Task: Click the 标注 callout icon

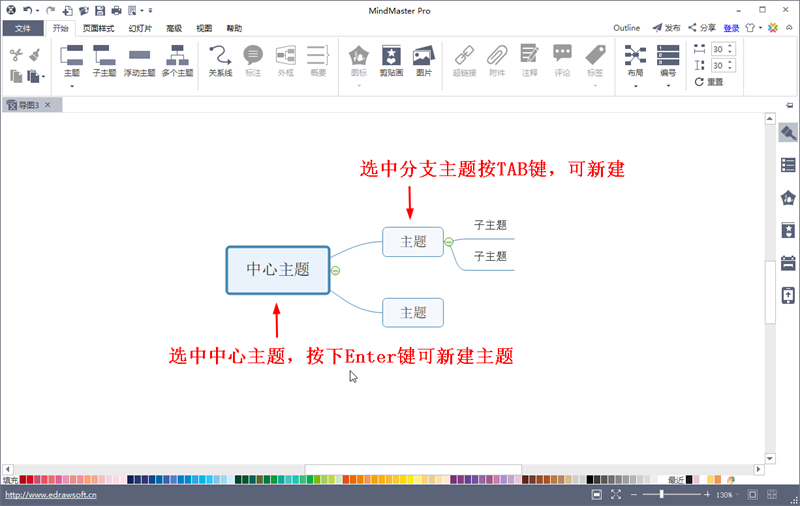Action: (x=253, y=61)
